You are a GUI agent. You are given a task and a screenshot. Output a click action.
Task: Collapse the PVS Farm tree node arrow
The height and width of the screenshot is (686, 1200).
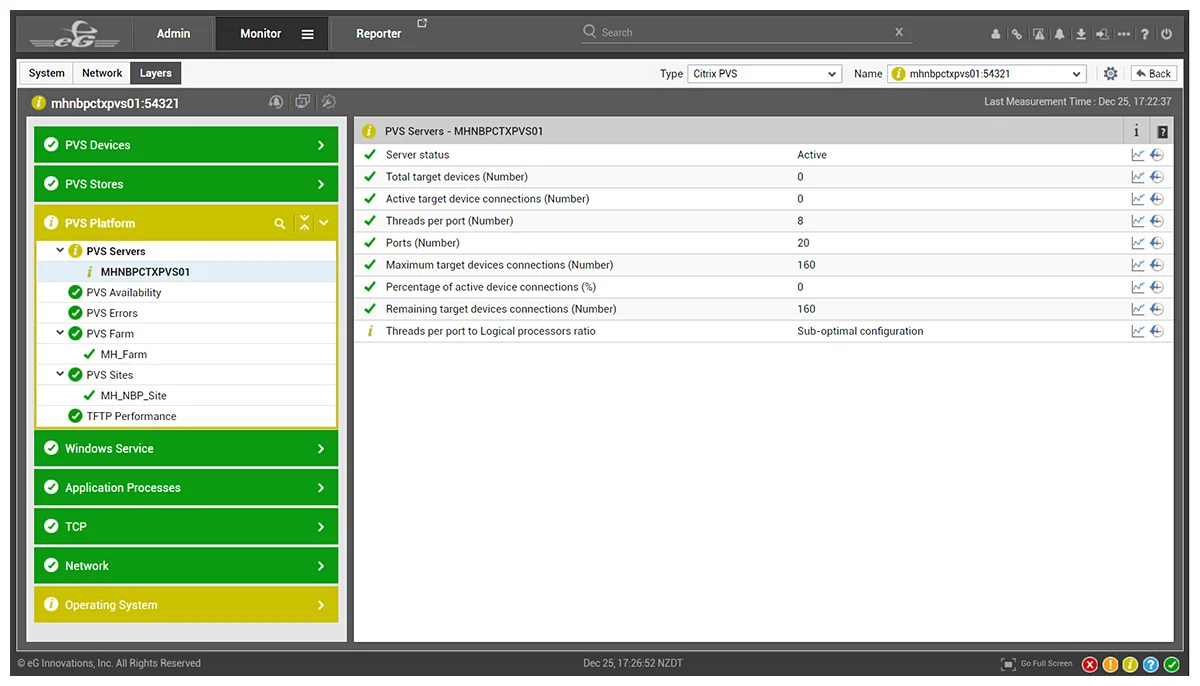pos(60,334)
